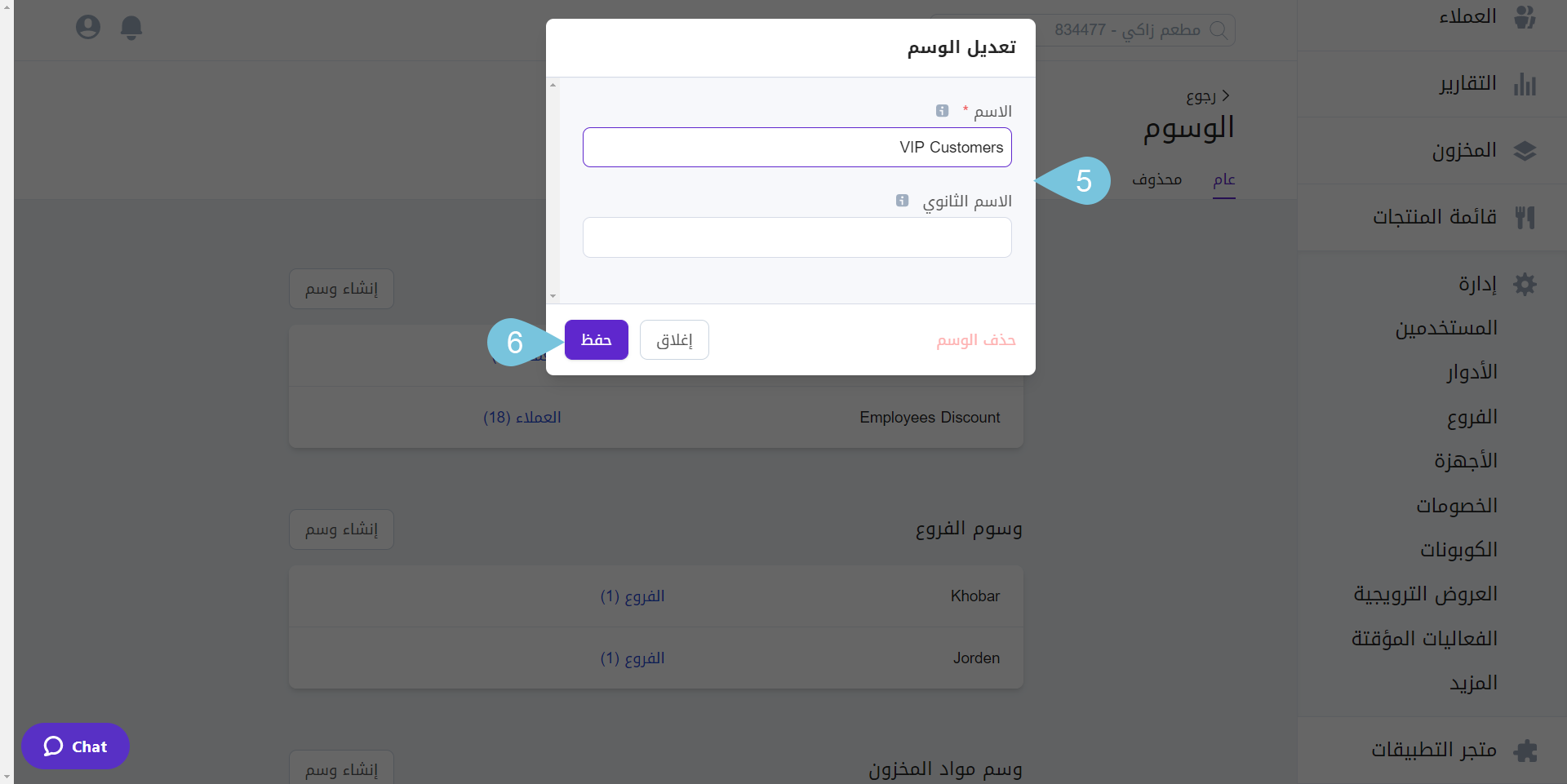Click the user profile avatar icon
Screen dimensions: 1567x784
[88, 28]
